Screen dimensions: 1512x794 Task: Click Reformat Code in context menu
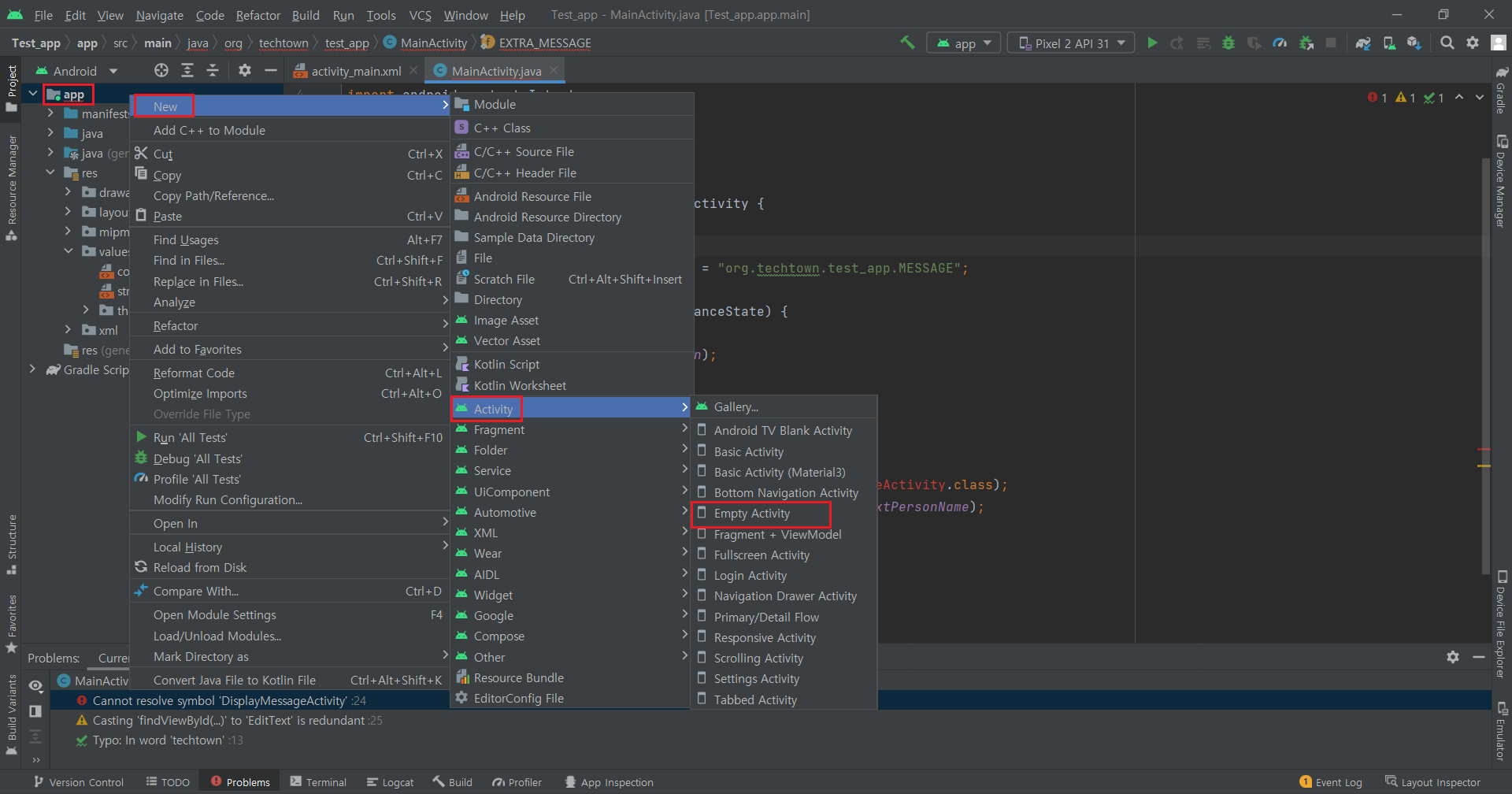click(x=194, y=373)
